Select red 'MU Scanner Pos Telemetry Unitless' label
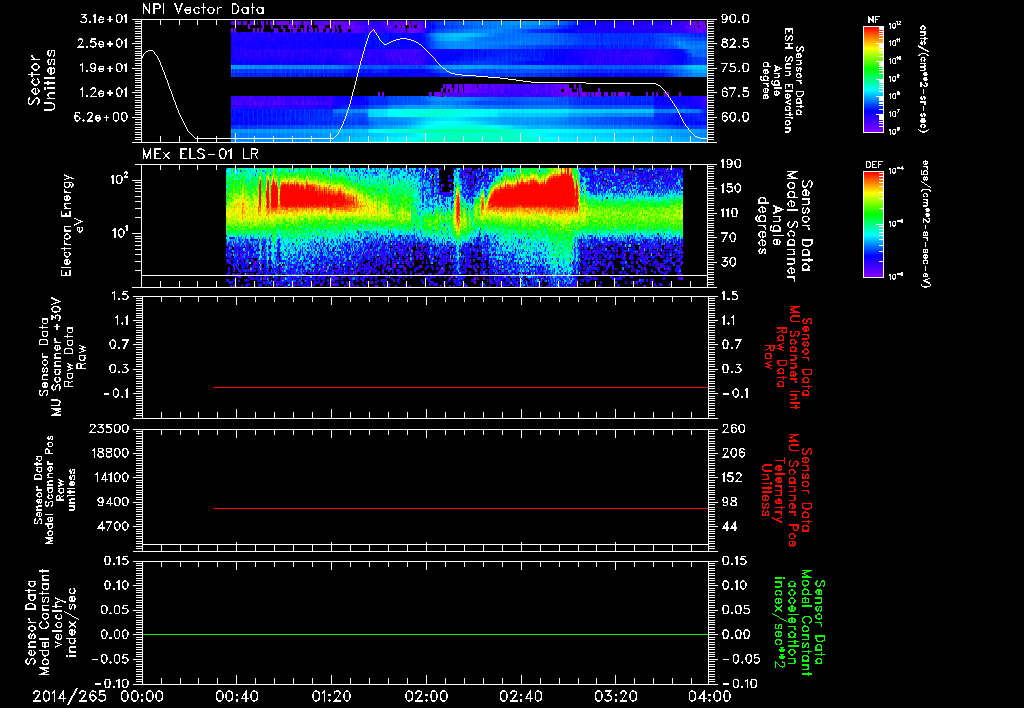 tap(787, 490)
